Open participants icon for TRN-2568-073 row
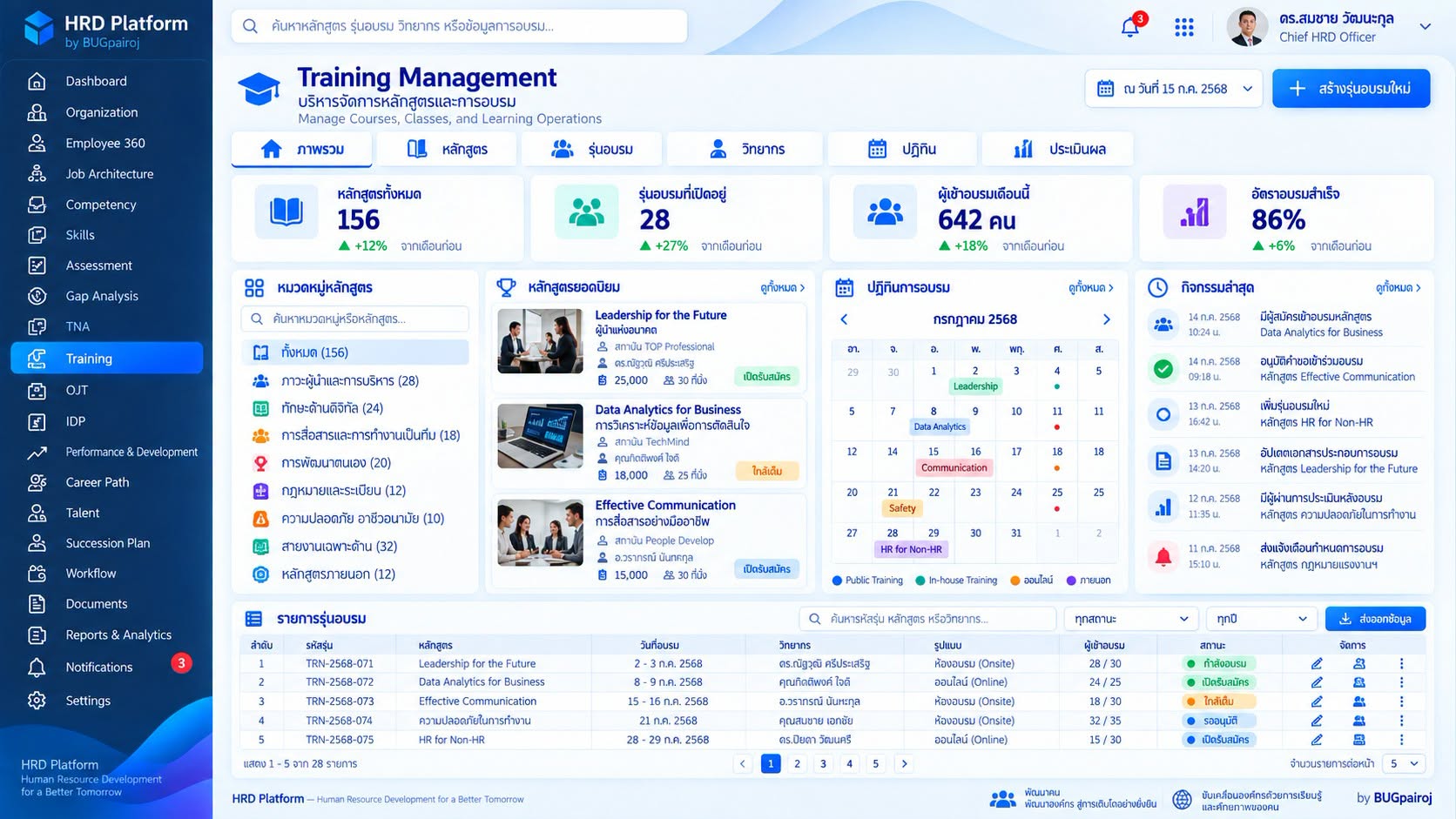 click(x=1358, y=702)
